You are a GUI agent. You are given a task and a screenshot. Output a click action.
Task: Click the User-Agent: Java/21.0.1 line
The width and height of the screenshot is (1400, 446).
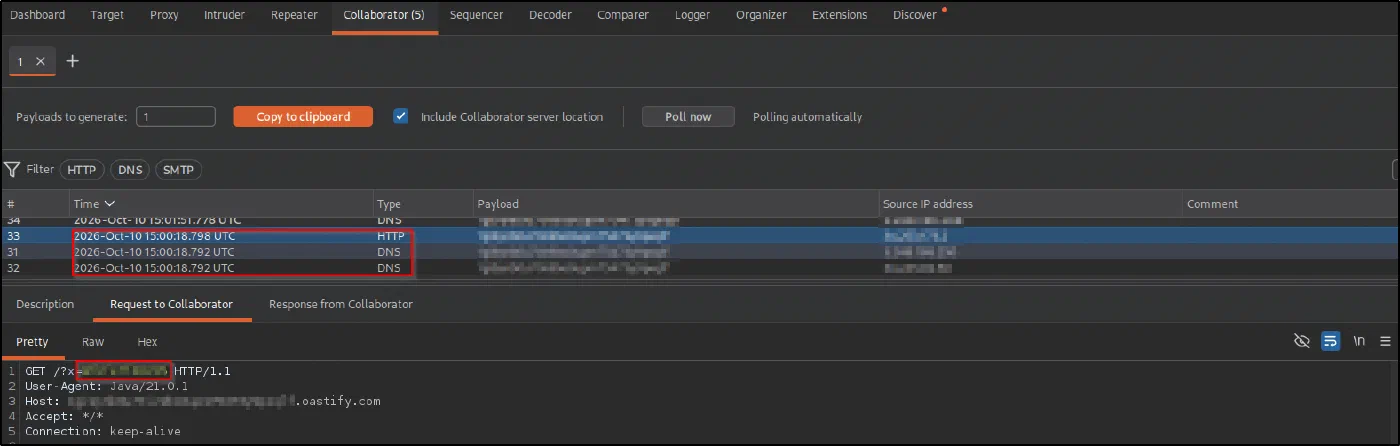coord(107,386)
